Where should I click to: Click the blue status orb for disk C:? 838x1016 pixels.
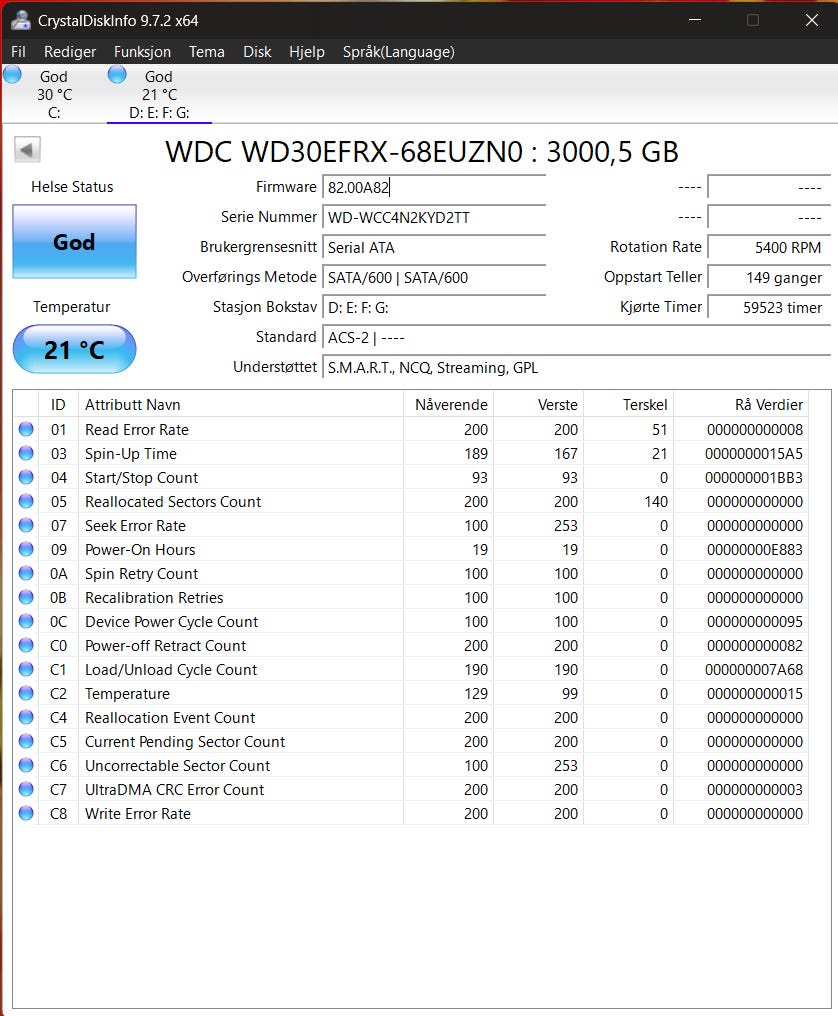click(12, 75)
